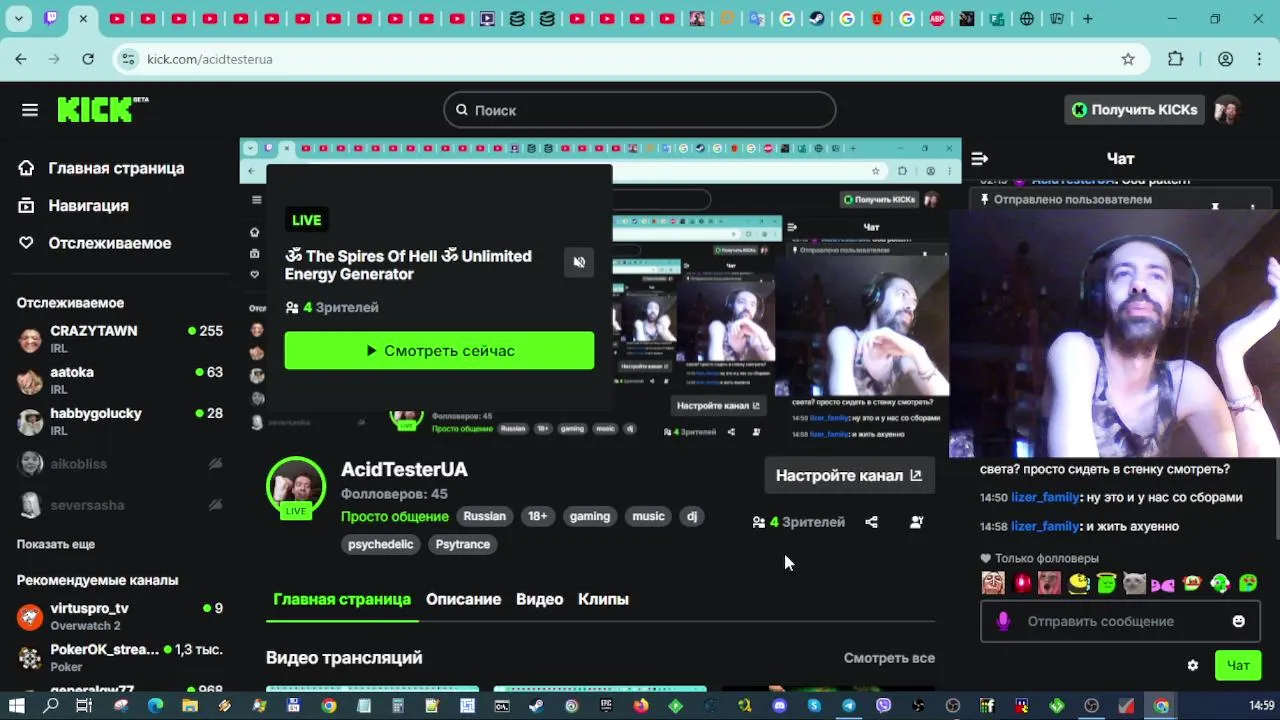
Task: Click Смотреть сейчас button
Action: point(439,351)
